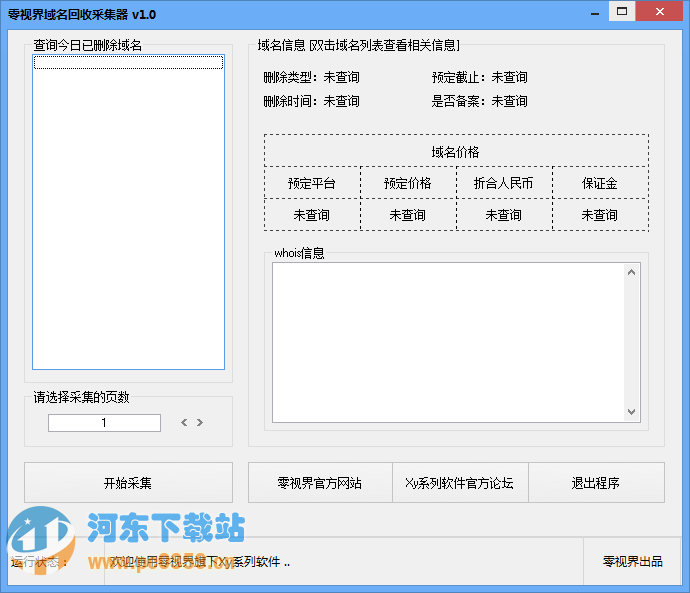690x593 pixels.
Task: Click the page number input field
Action: (x=104, y=423)
